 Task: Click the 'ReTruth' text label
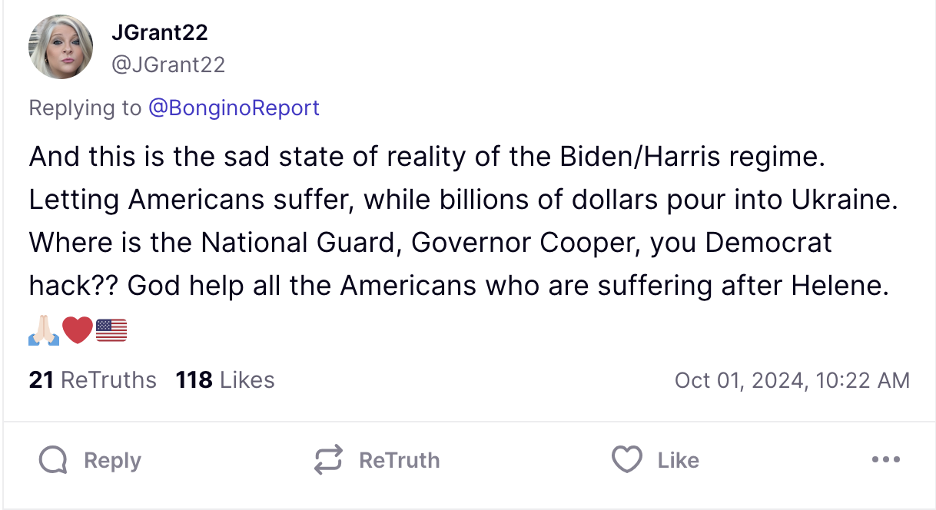click(399, 460)
